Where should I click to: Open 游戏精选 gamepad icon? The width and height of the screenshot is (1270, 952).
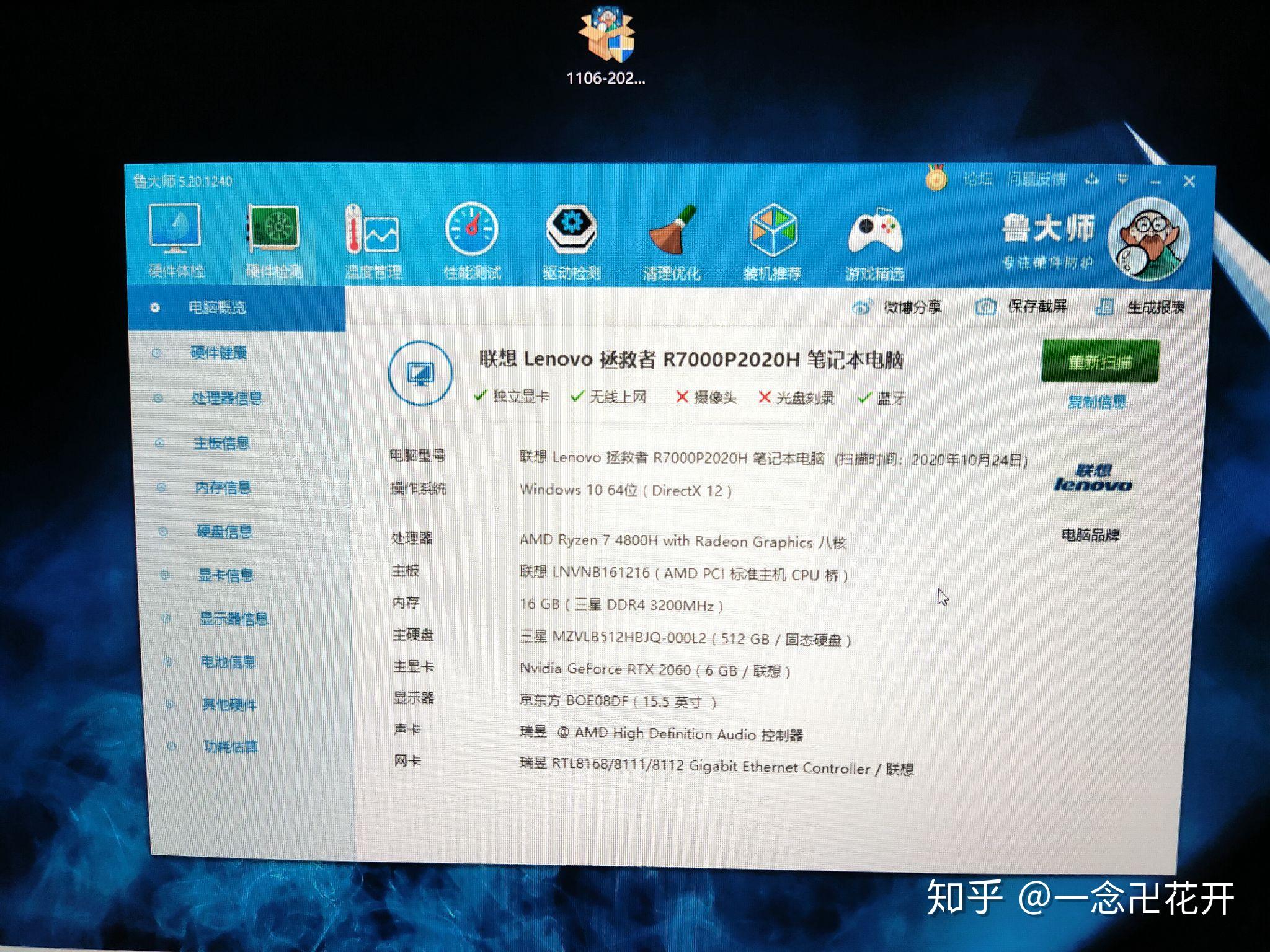(x=875, y=232)
